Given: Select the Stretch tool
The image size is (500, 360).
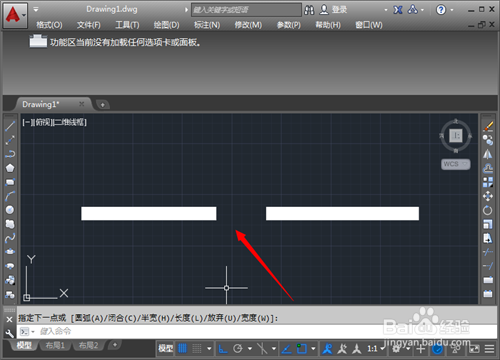Looking at the screenshot, I should tap(488, 238).
